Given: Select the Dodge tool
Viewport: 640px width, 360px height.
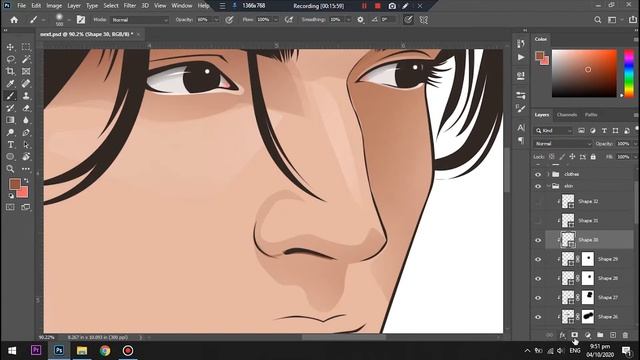Looking at the screenshot, I should point(10,132).
